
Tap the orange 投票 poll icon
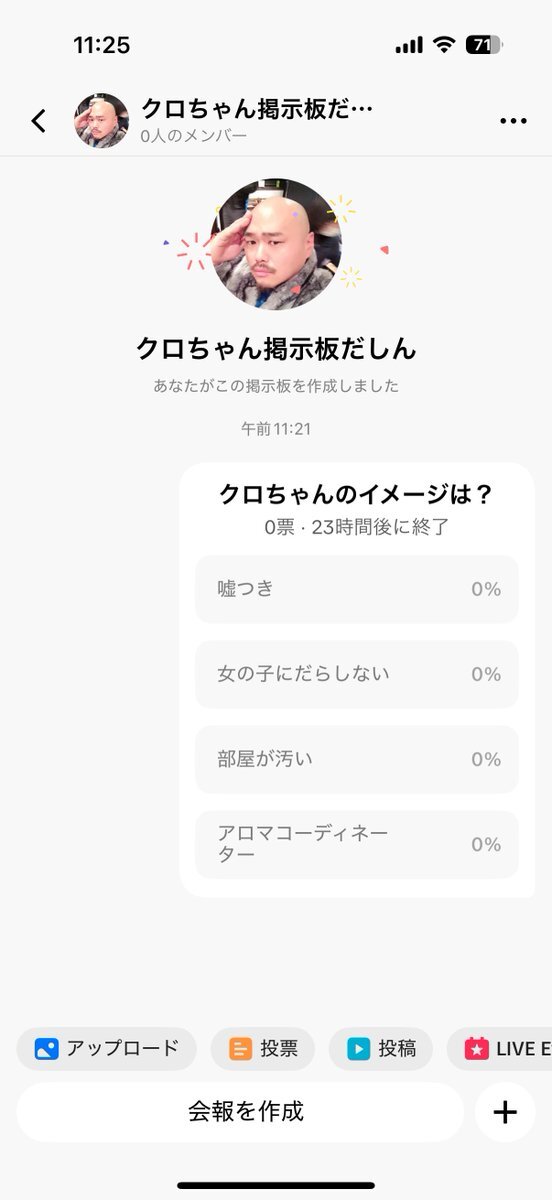point(241,1049)
